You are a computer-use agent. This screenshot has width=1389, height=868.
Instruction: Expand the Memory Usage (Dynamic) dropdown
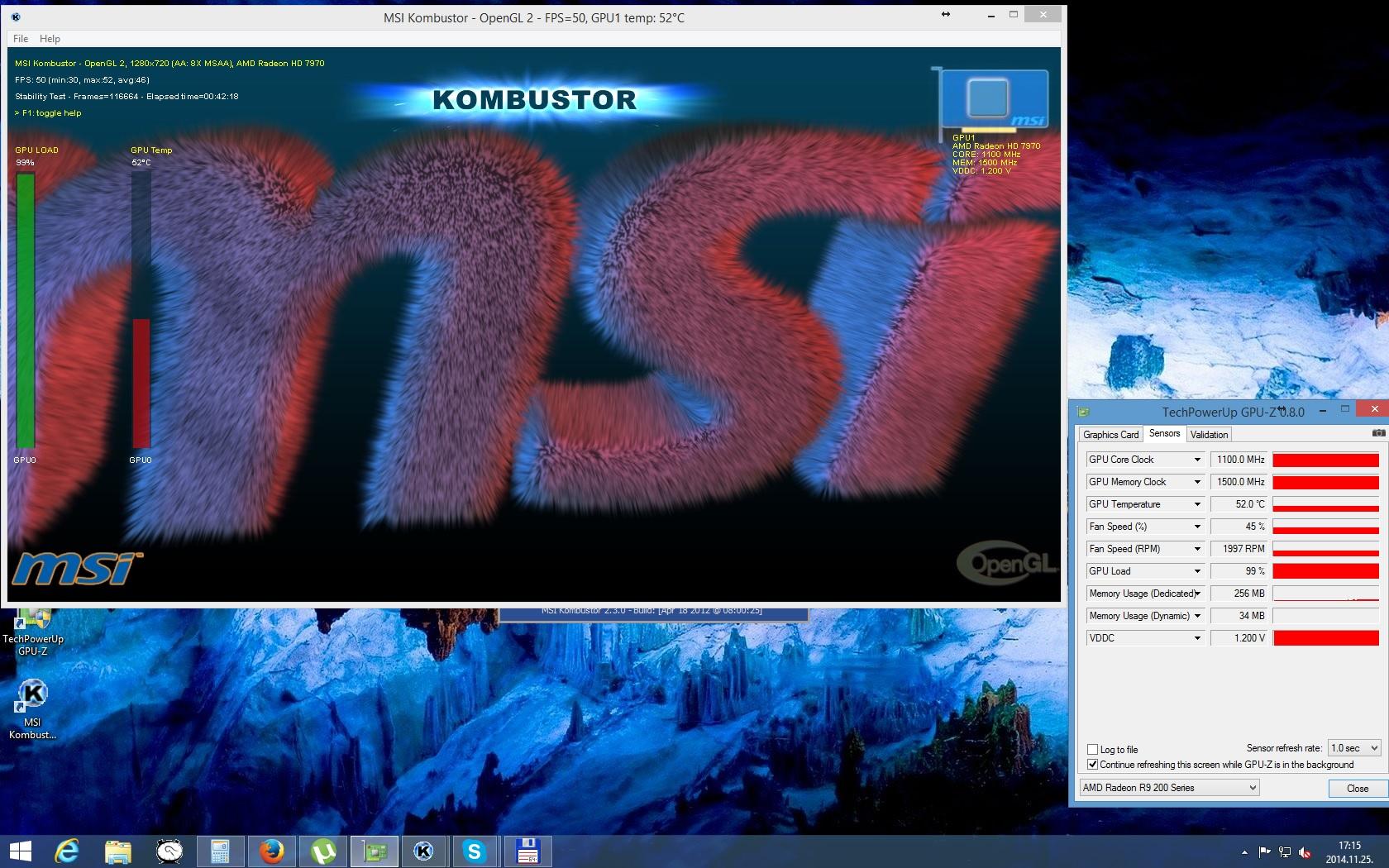pyautogui.click(x=1196, y=616)
